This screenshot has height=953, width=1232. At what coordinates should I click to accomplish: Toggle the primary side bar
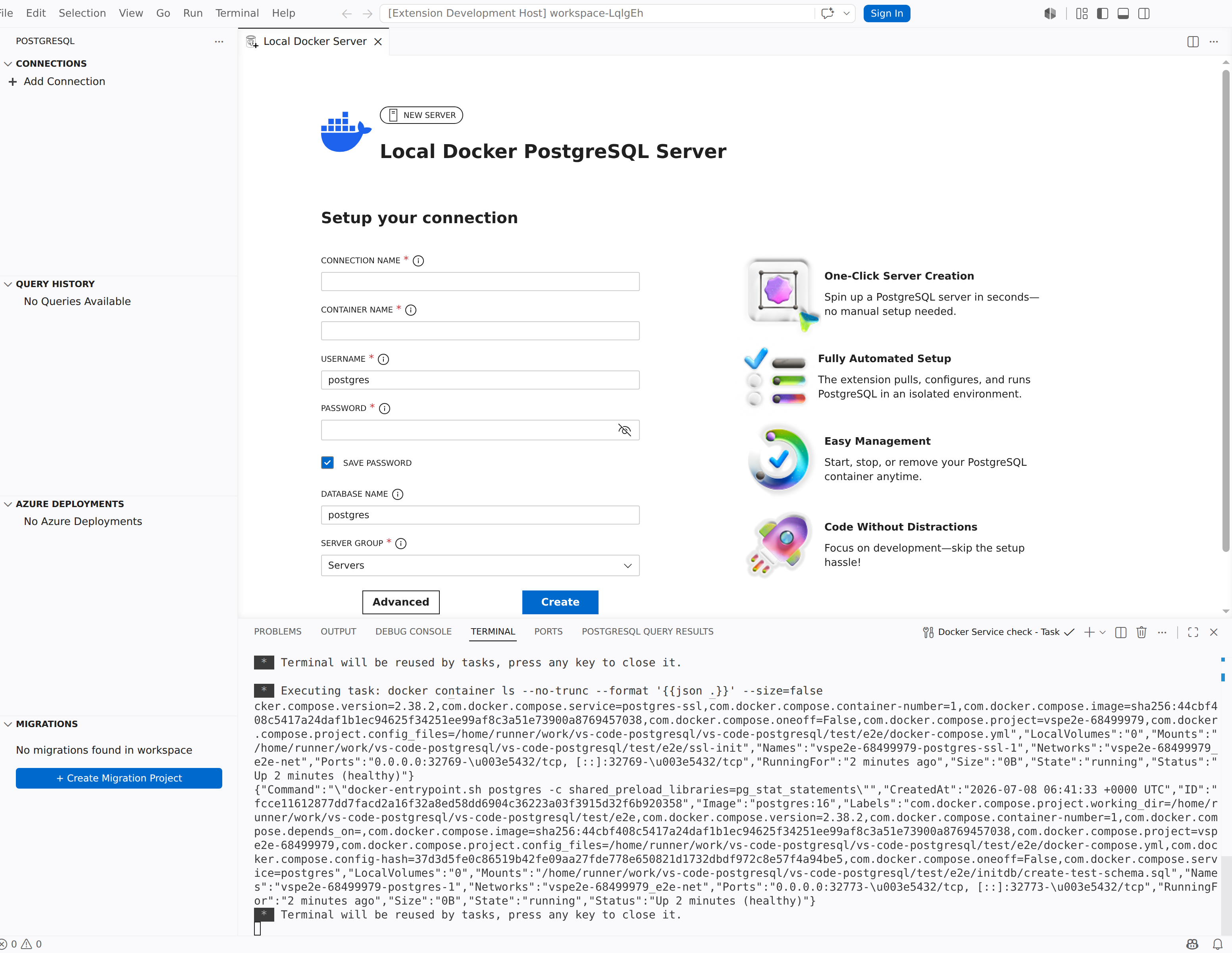click(1102, 14)
